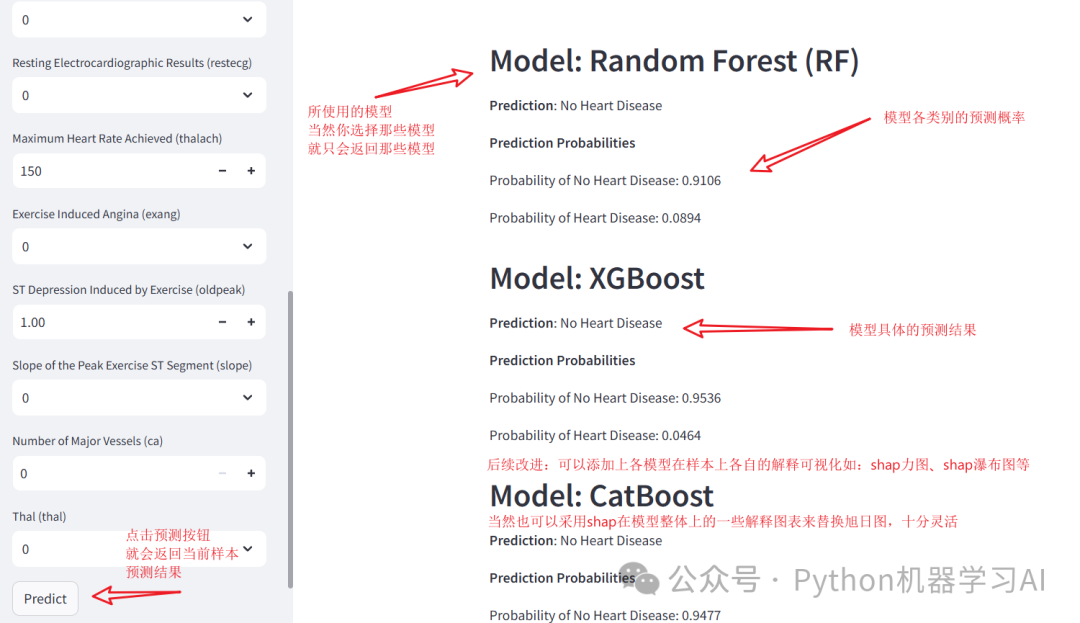Click the 'Exercise Induced Angina (exang)' label

tap(96, 214)
